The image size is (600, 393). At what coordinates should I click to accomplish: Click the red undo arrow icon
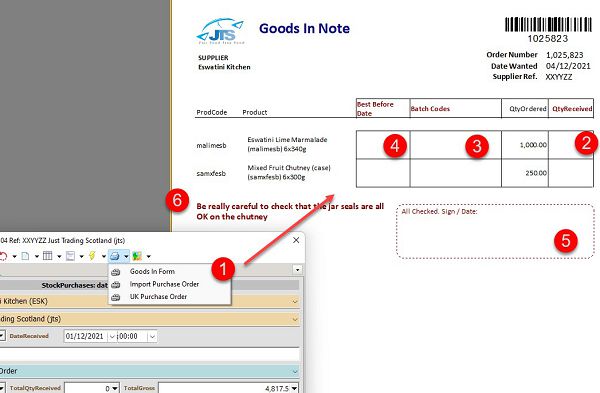tap(3, 256)
